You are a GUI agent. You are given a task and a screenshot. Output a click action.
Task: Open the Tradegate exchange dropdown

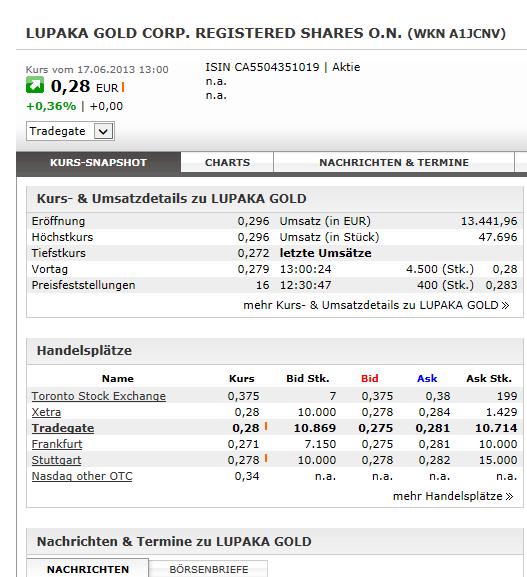70,131
